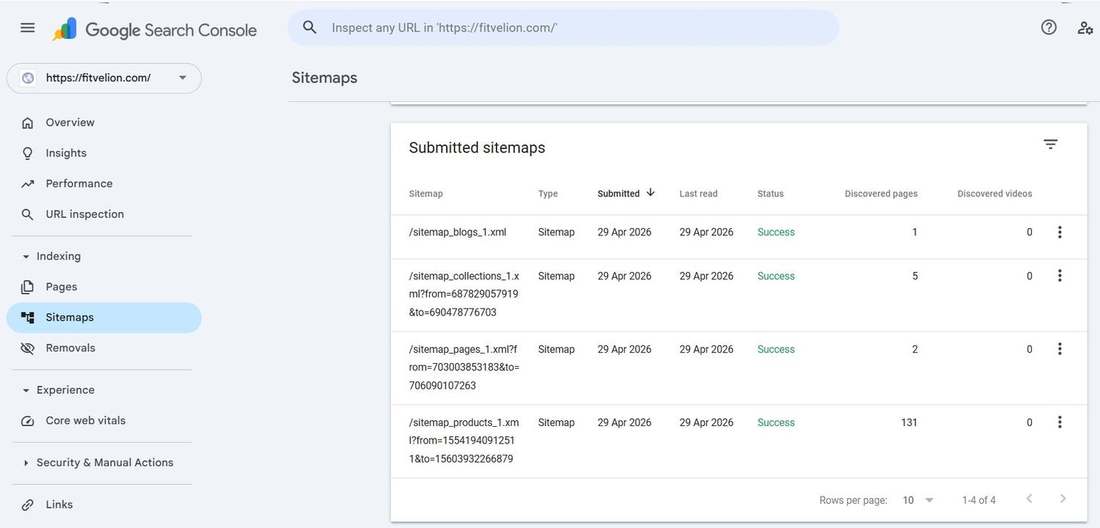Click the Performance trend icon

click(27, 184)
